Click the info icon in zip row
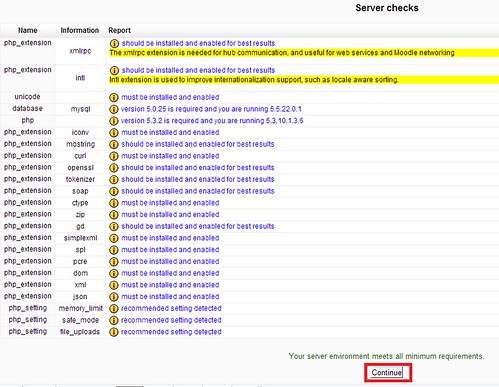 coord(114,215)
